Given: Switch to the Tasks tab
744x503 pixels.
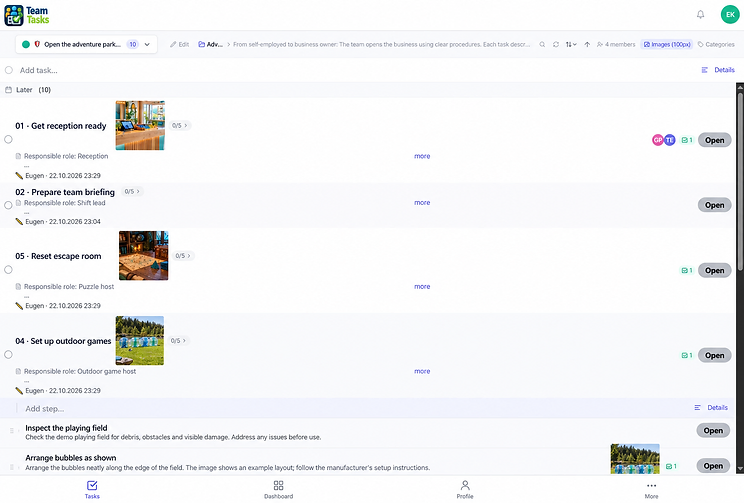Looking at the screenshot, I should pyautogui.click(x=92, y=489).
